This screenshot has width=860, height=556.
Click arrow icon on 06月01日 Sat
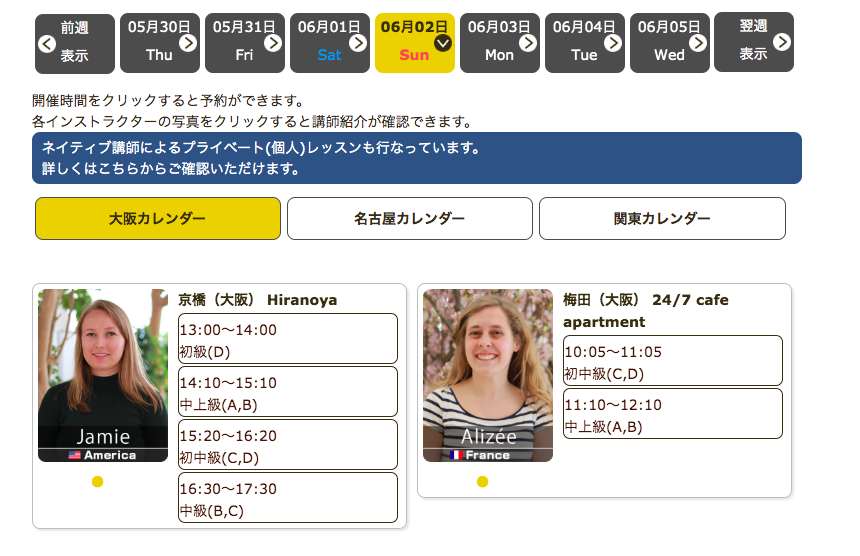[x=358, y=42]
